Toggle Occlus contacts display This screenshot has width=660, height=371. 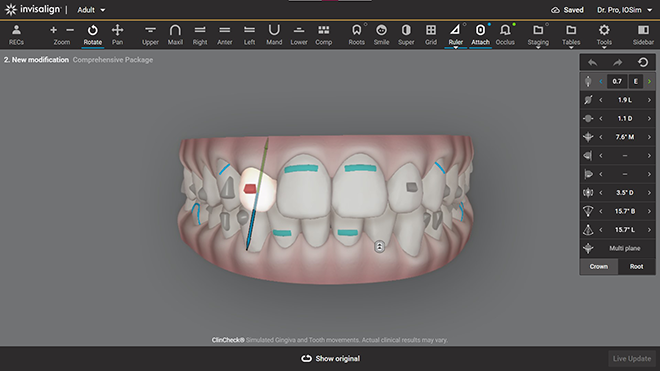pos(505,35)
